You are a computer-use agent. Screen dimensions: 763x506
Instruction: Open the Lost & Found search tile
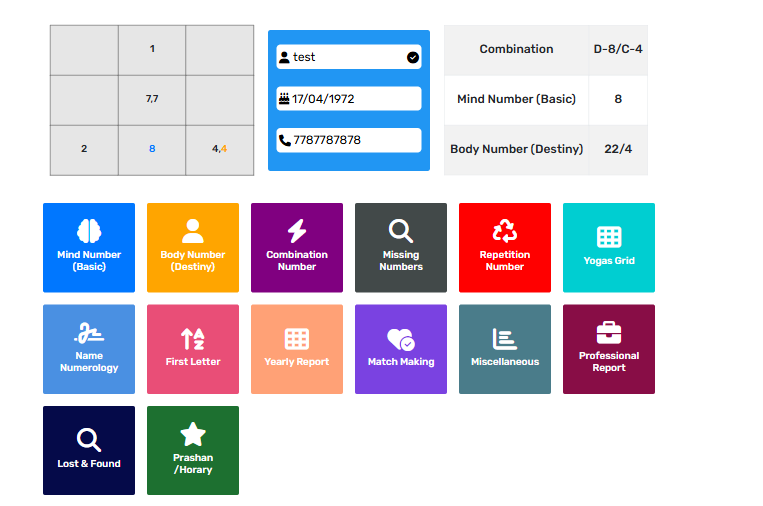(x=89, y=450)
